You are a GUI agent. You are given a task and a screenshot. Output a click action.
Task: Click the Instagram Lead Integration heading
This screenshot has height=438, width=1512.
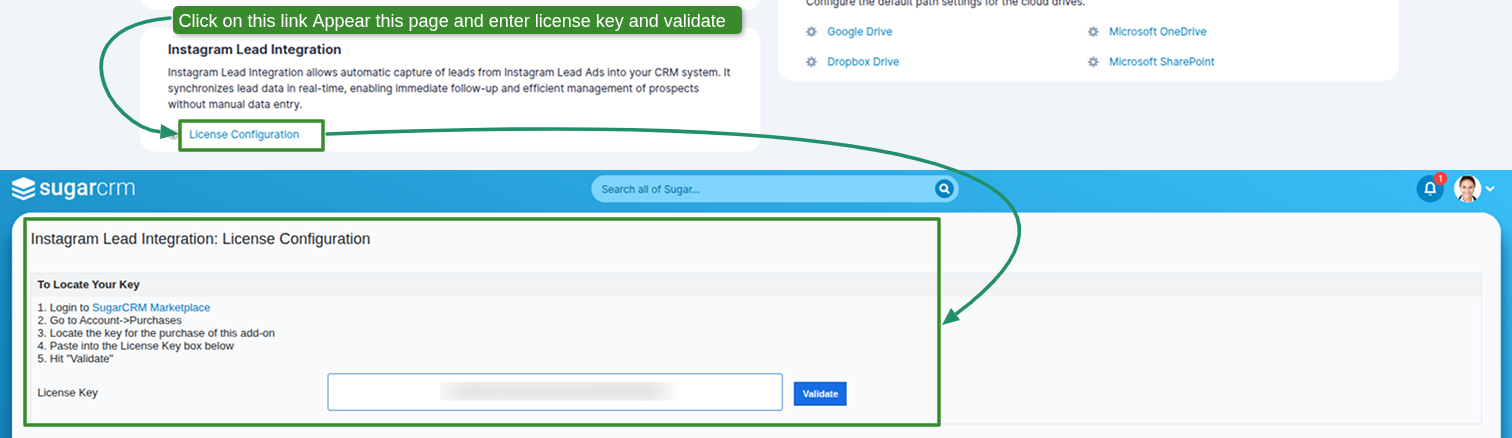click(254, 49)
